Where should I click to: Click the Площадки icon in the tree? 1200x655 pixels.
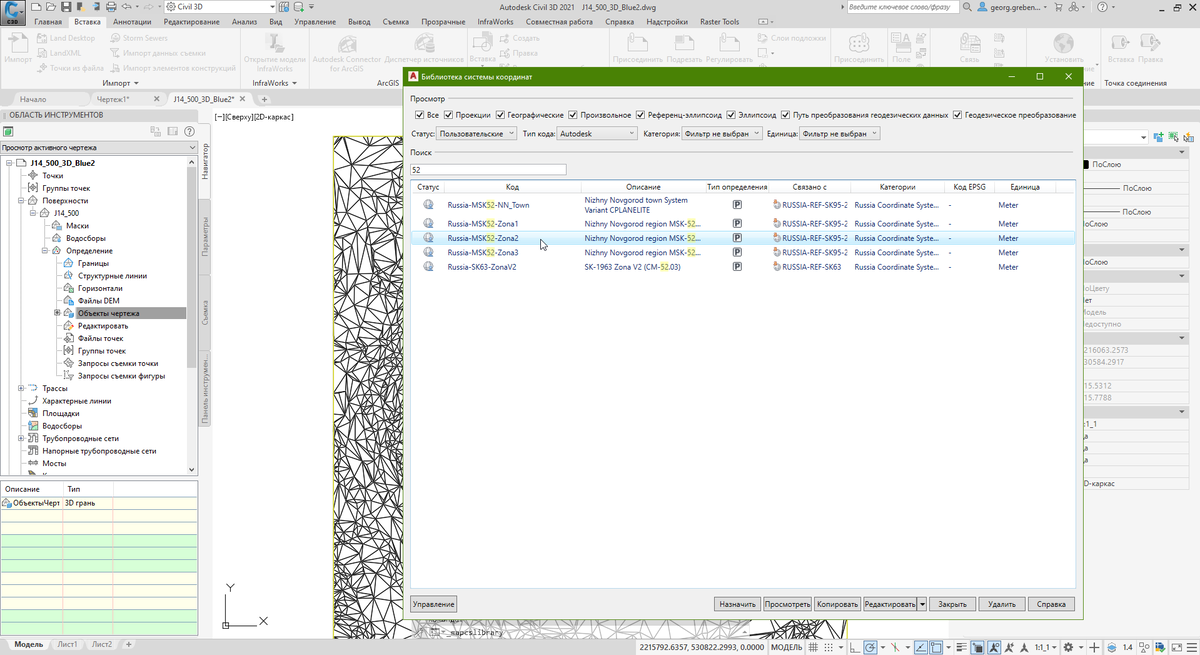point(33,413)
